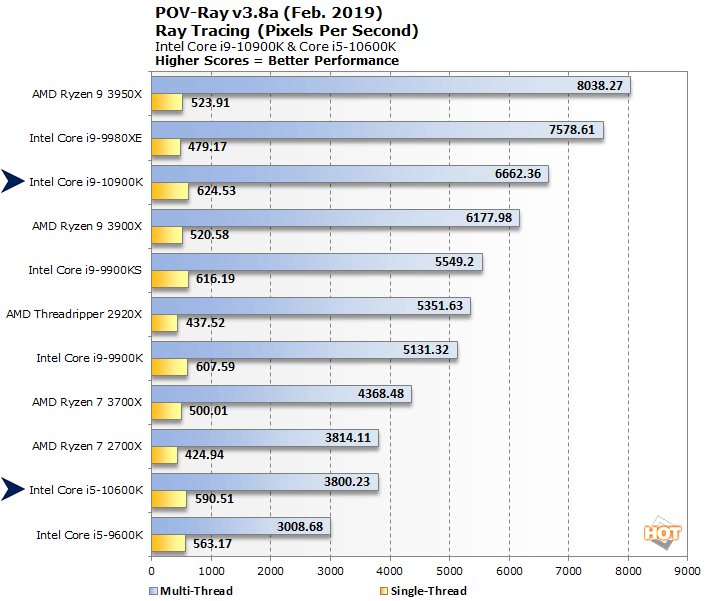Click the 5000 x-axis tick label
Screen dimensions: 709x601
[x=449, y=571]
